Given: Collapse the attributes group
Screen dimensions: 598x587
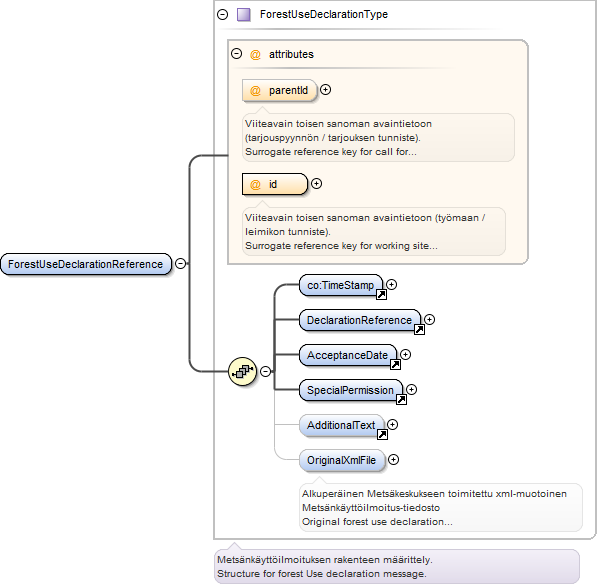Looking at the screenshot, I should tap(236, 53).
